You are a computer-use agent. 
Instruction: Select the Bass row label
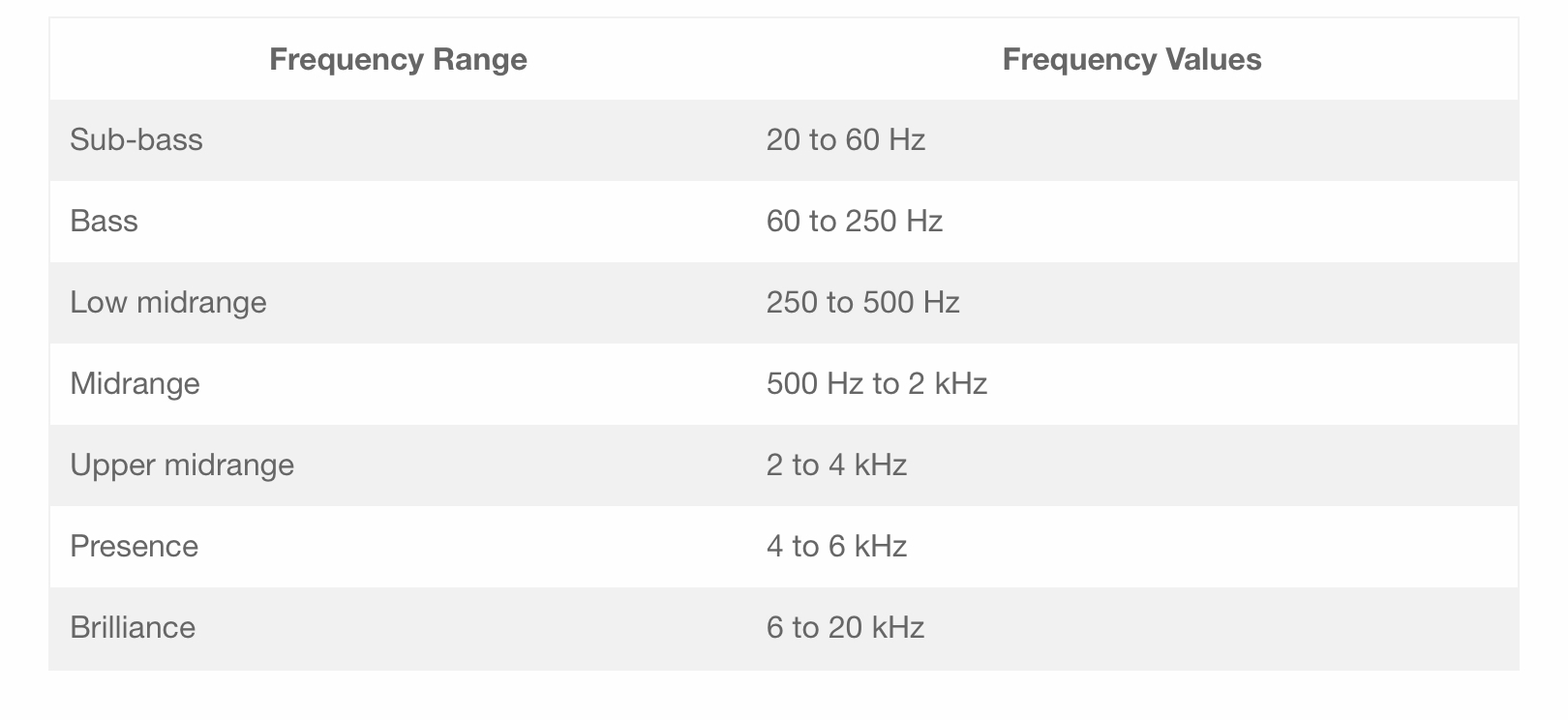point(104,222)
